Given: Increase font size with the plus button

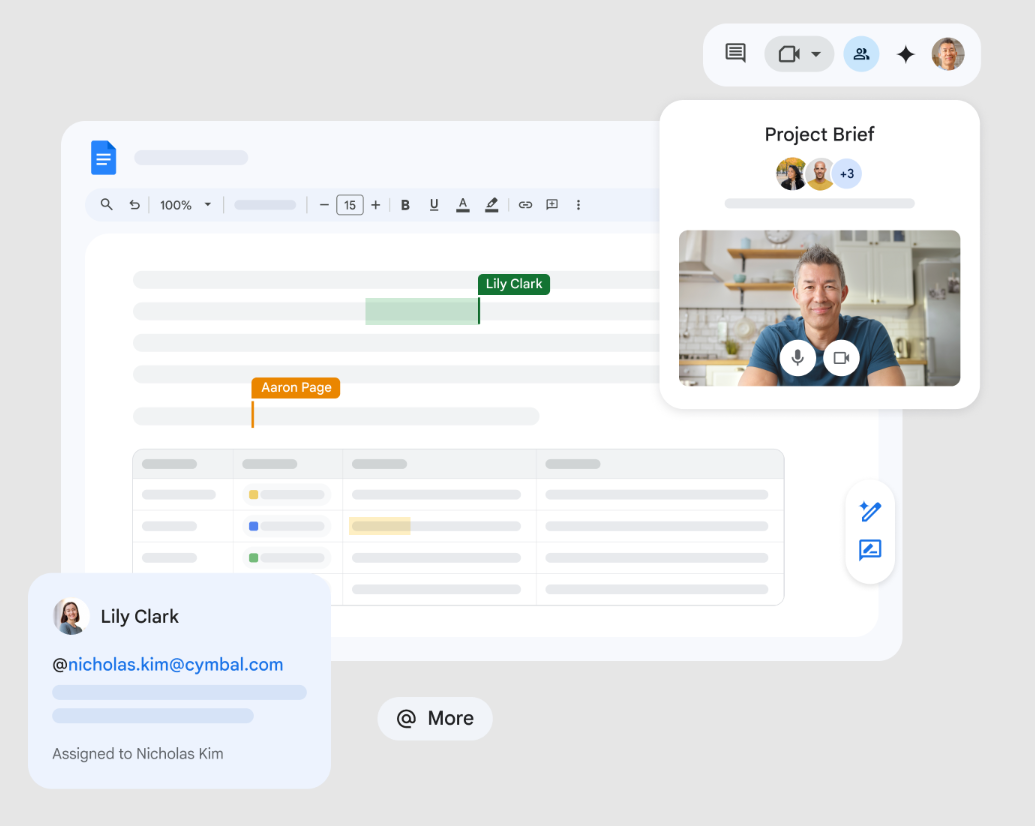Looking at the screenshot, I should click(x=376, y=205).
